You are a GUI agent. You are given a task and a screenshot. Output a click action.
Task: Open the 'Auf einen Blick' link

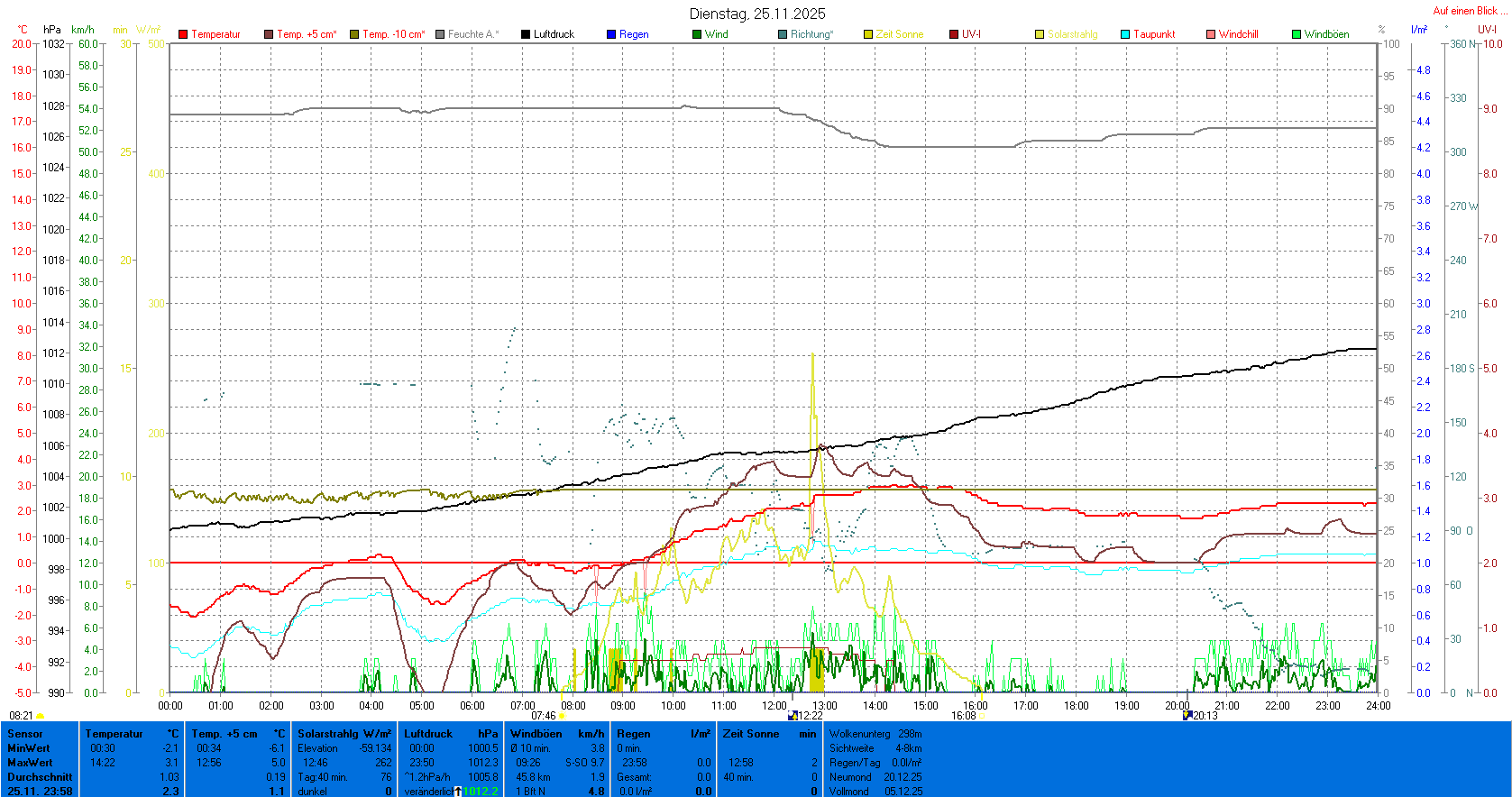point(1468,11)
